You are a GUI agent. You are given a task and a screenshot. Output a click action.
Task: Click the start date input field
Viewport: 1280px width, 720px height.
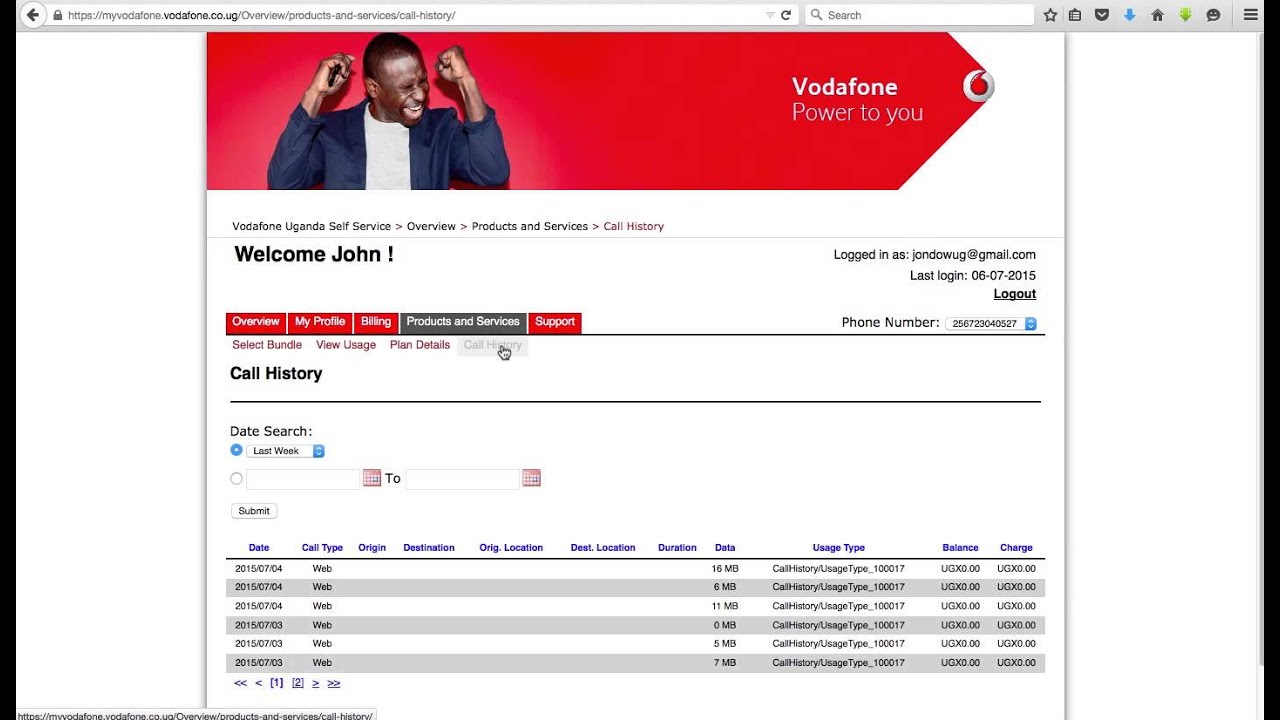point(303,479)
